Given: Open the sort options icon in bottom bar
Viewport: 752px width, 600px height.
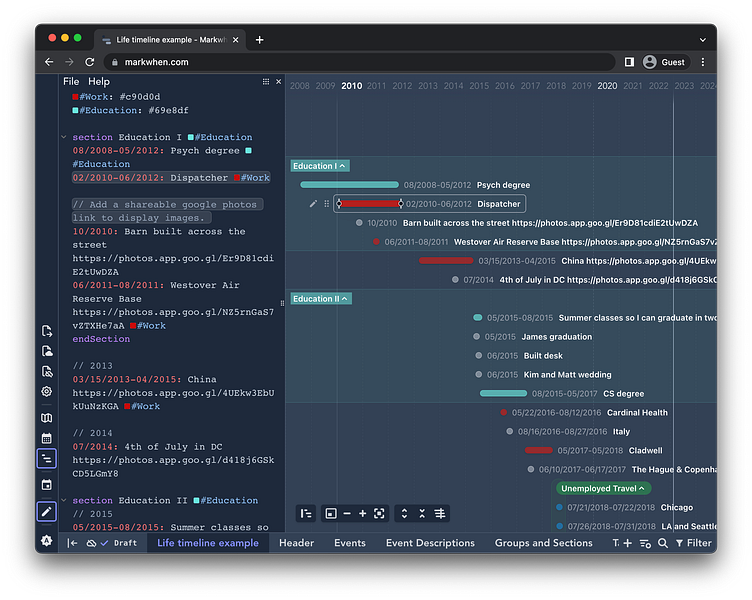Looking at the screenshot, I should coord(645,543).
